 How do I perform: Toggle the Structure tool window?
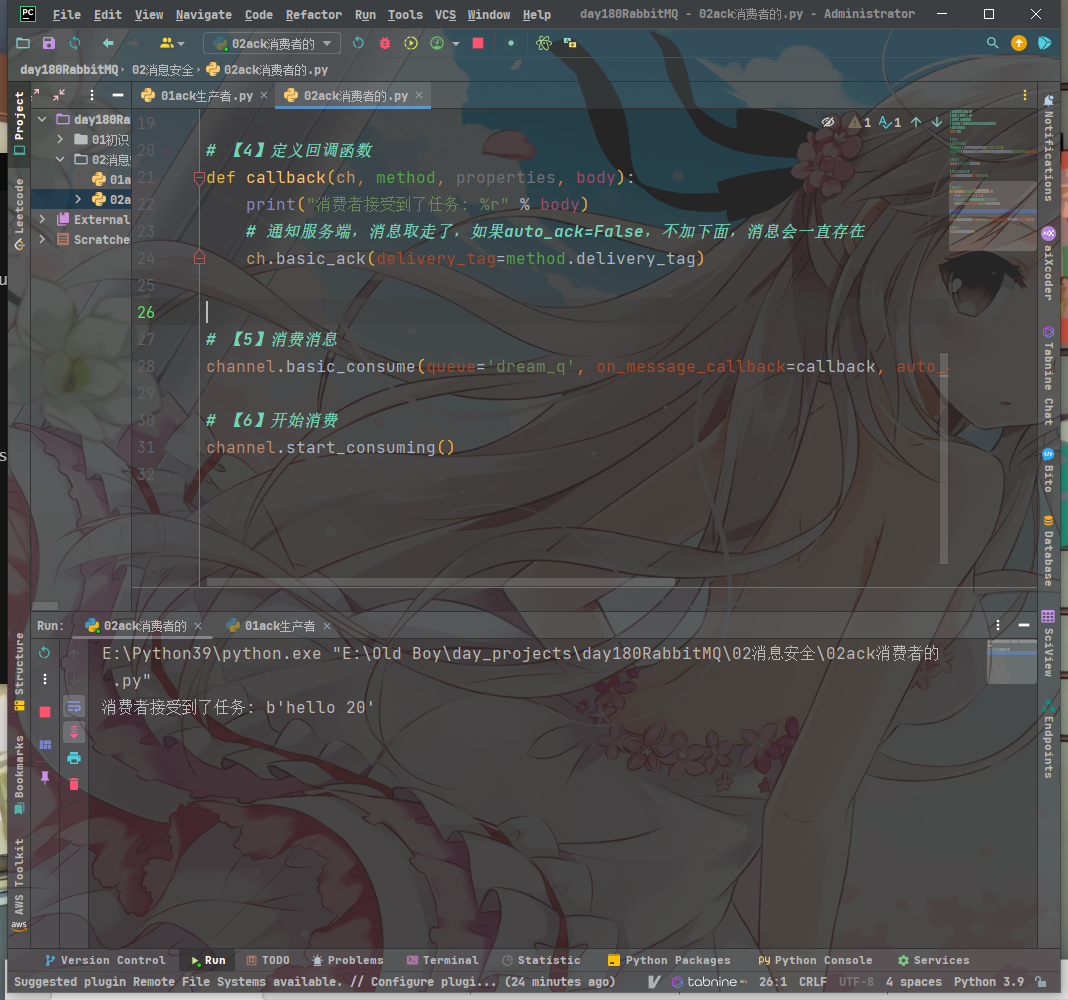pos(19,672)
